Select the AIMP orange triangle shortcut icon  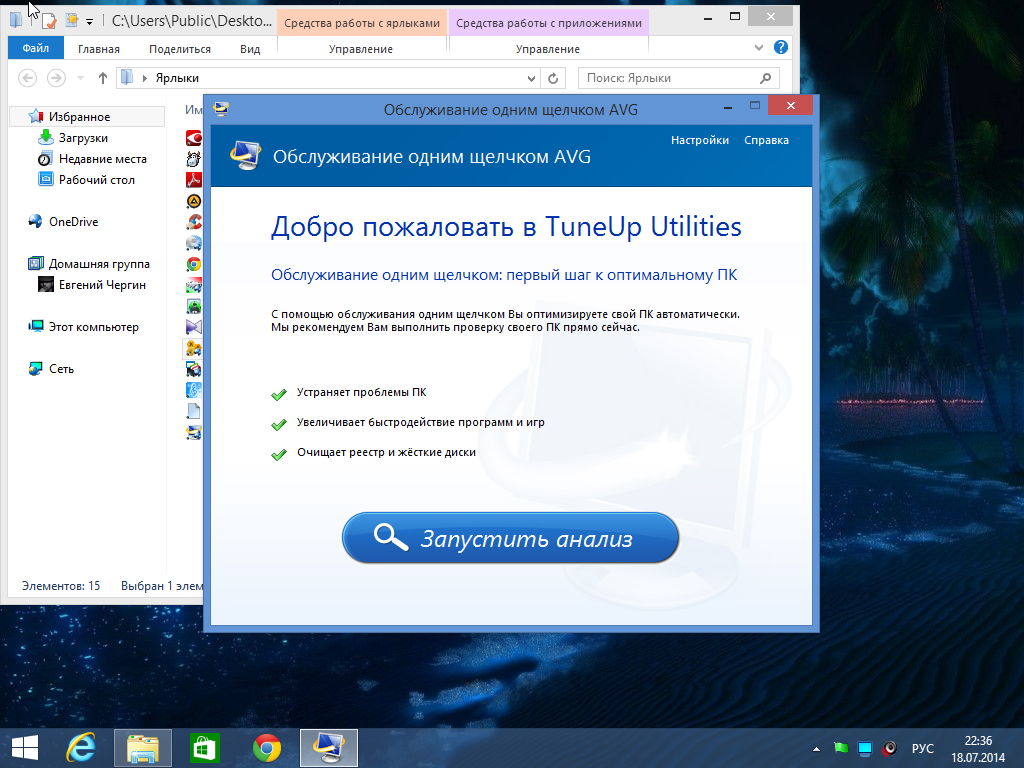[x=194, y=201]
